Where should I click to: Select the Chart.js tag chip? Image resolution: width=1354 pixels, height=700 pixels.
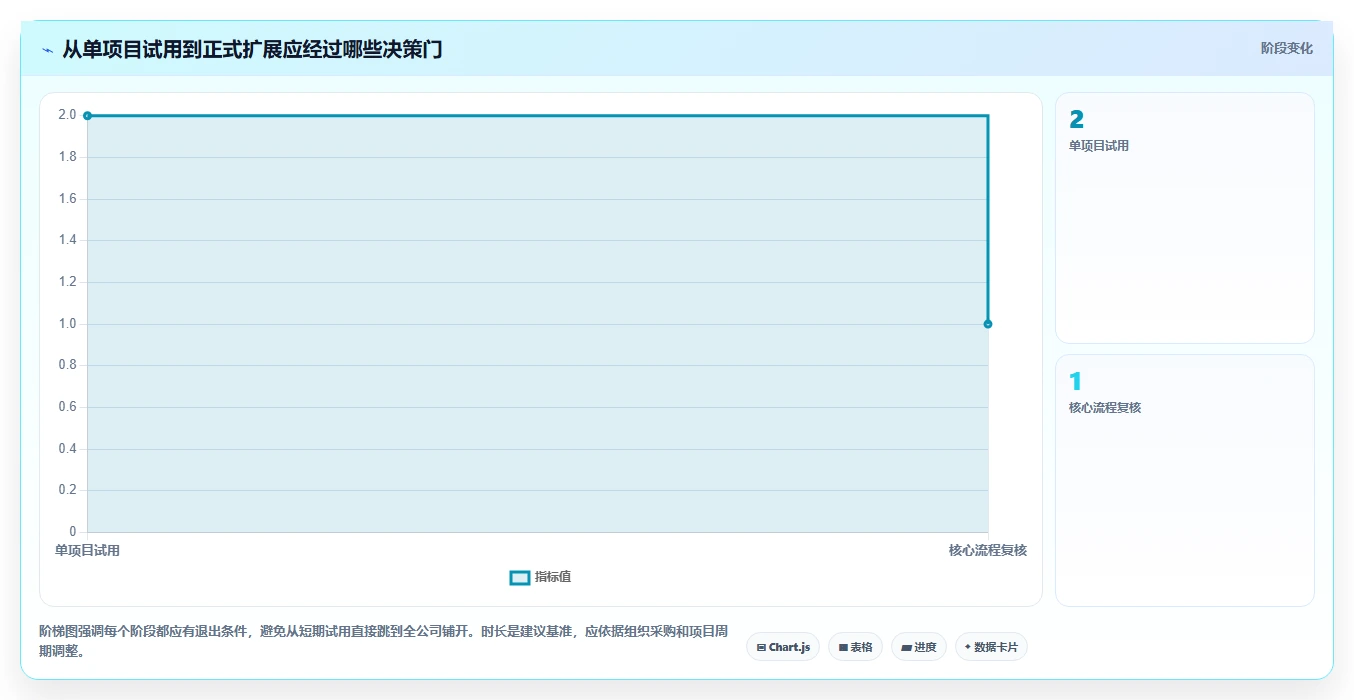[783, 647]
